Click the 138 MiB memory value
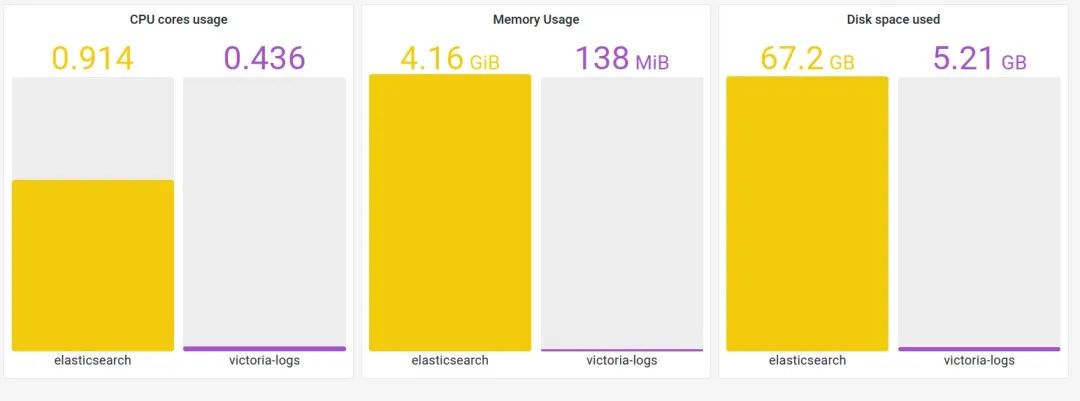Image resolution: width=1080 pixels, height=401 pixels. pyautogui.click(x=622, y=58)
